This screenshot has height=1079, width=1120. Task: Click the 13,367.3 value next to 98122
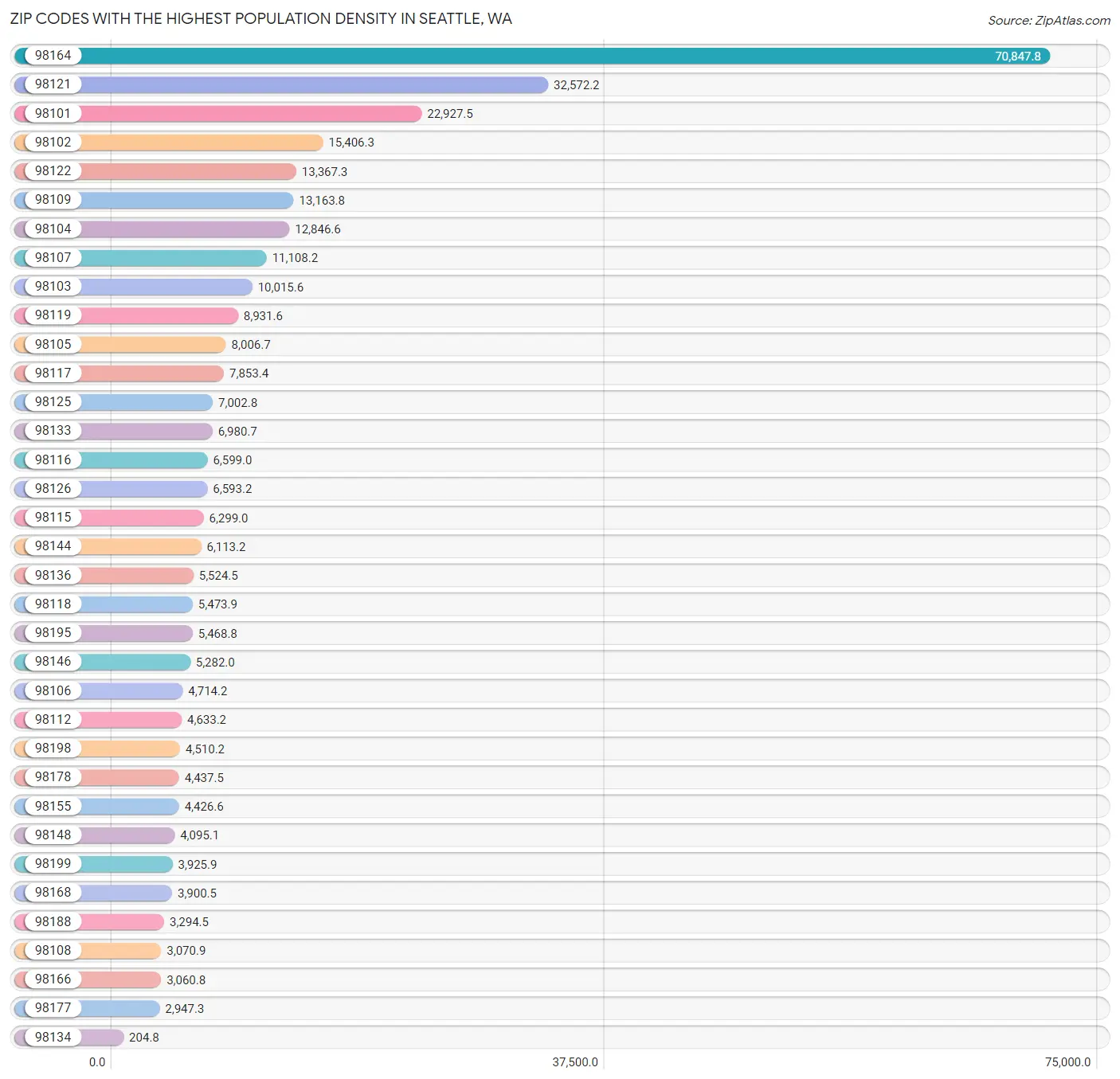324,172
